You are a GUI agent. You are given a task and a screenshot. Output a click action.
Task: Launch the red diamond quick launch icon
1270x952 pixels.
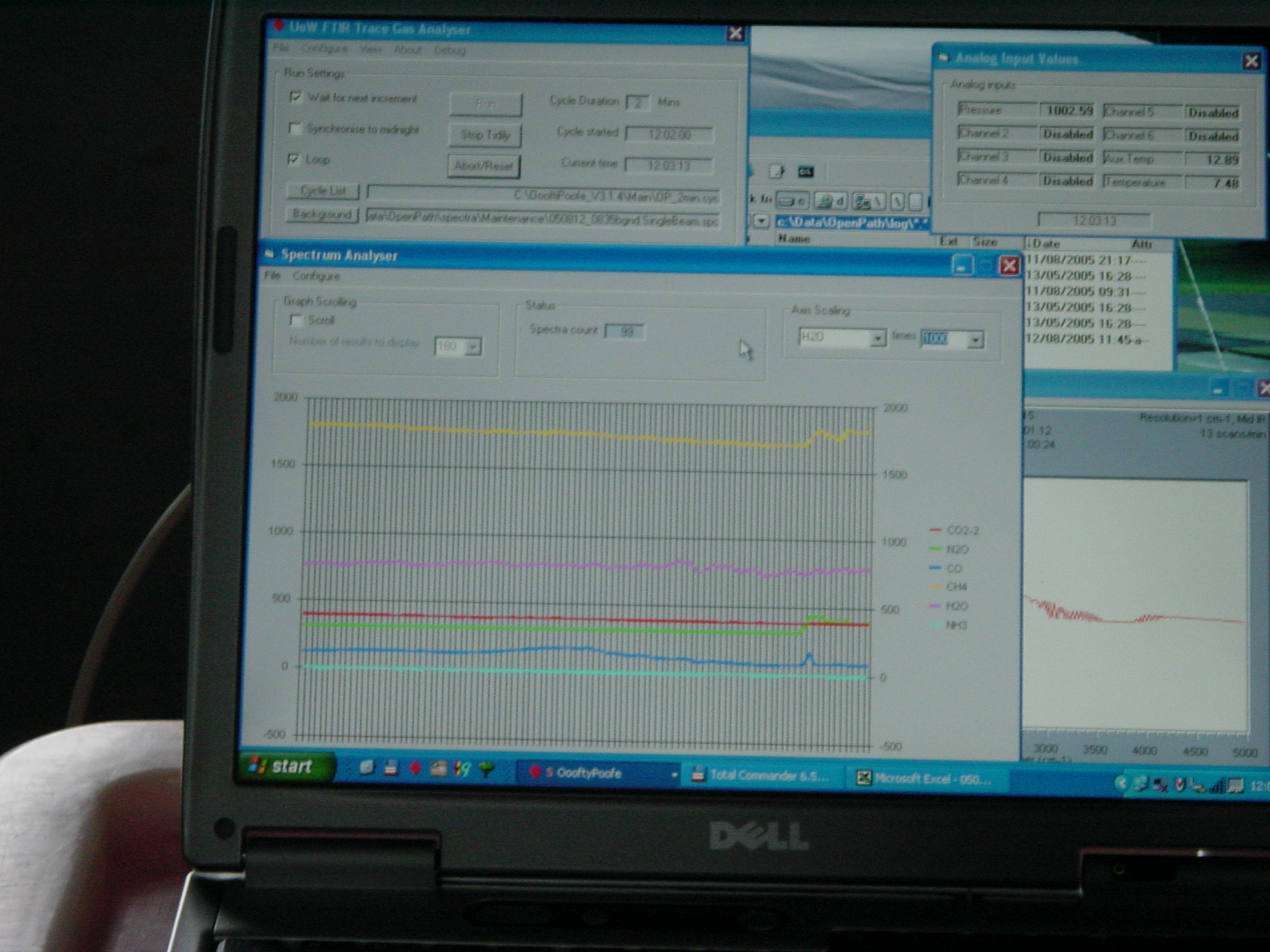point(415,767)
